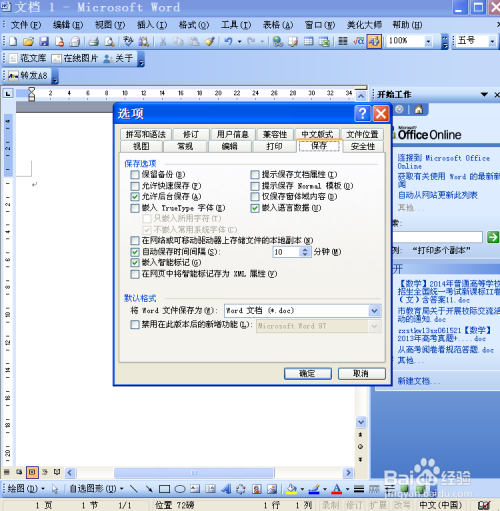500x511 pixels.
Task: Open the 美化大师 menu
Action: pos(364,25)
